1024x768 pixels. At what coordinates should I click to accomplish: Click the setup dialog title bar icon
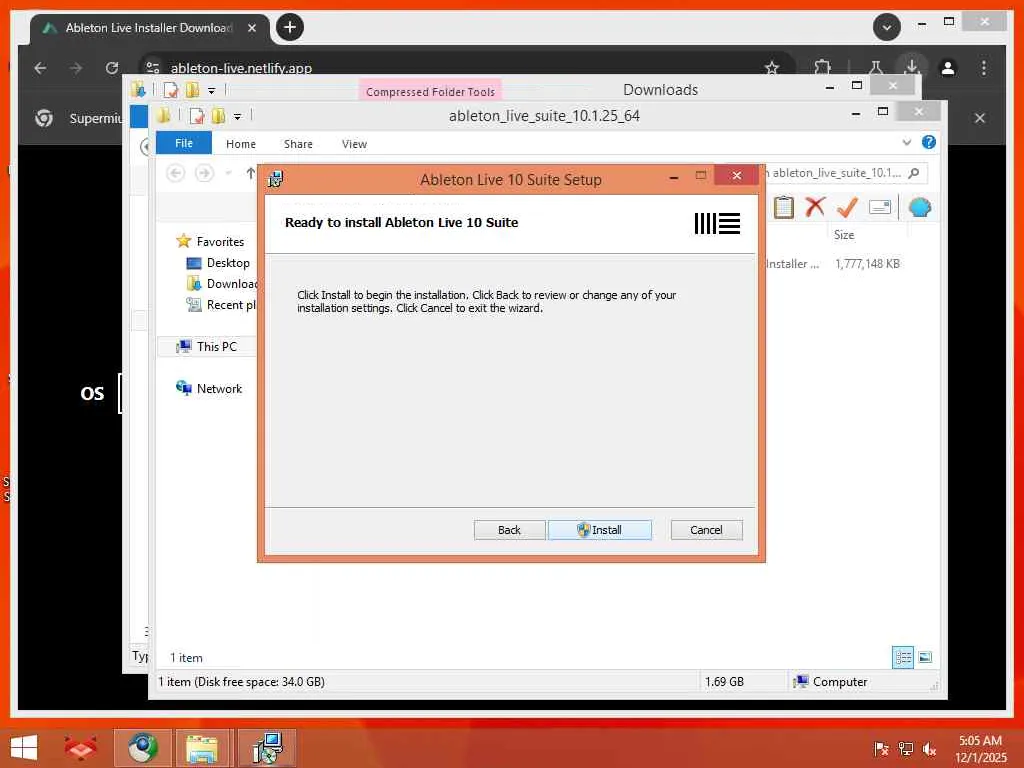(x=276, y=179)
